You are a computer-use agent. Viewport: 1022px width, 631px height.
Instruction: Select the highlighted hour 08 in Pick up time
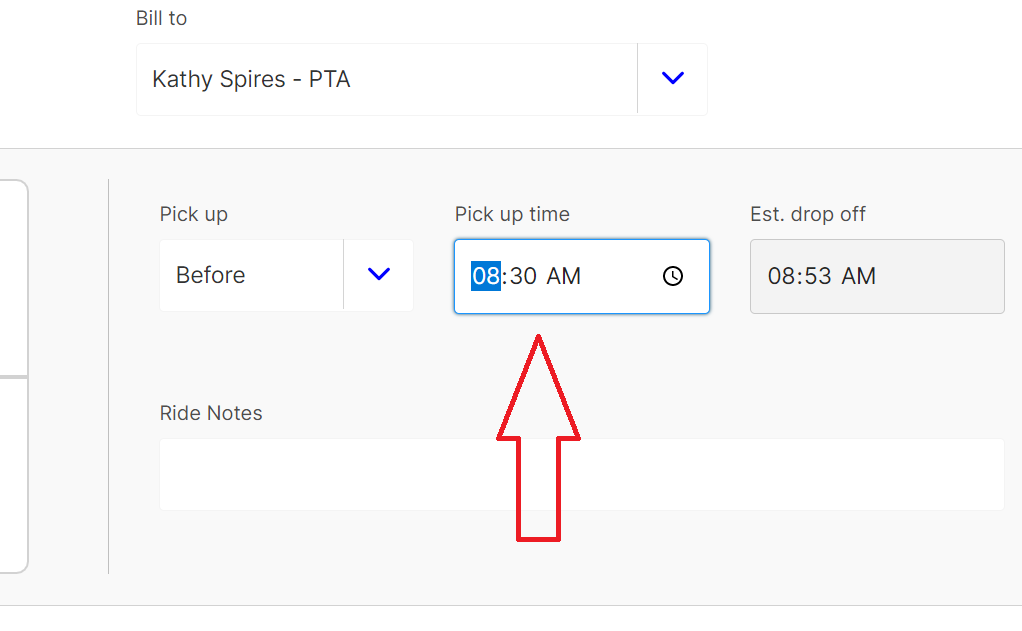pyautogui.click(x=486, y=276)
